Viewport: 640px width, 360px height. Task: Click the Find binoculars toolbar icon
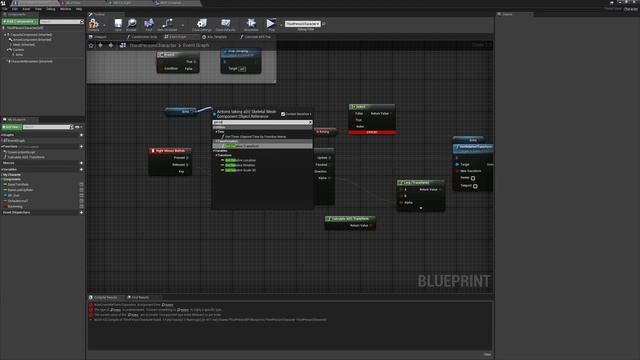[149, 23]
